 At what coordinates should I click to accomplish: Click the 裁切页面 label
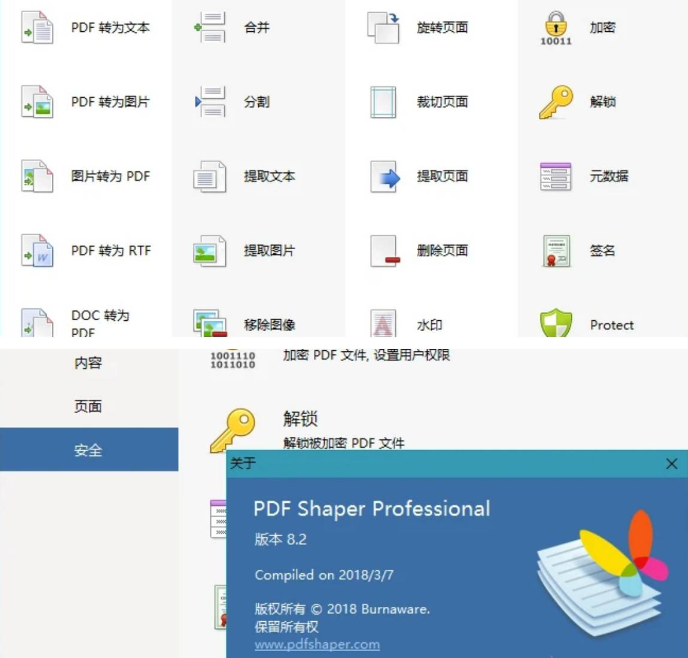pyautogui.click(x=442, y=102)
